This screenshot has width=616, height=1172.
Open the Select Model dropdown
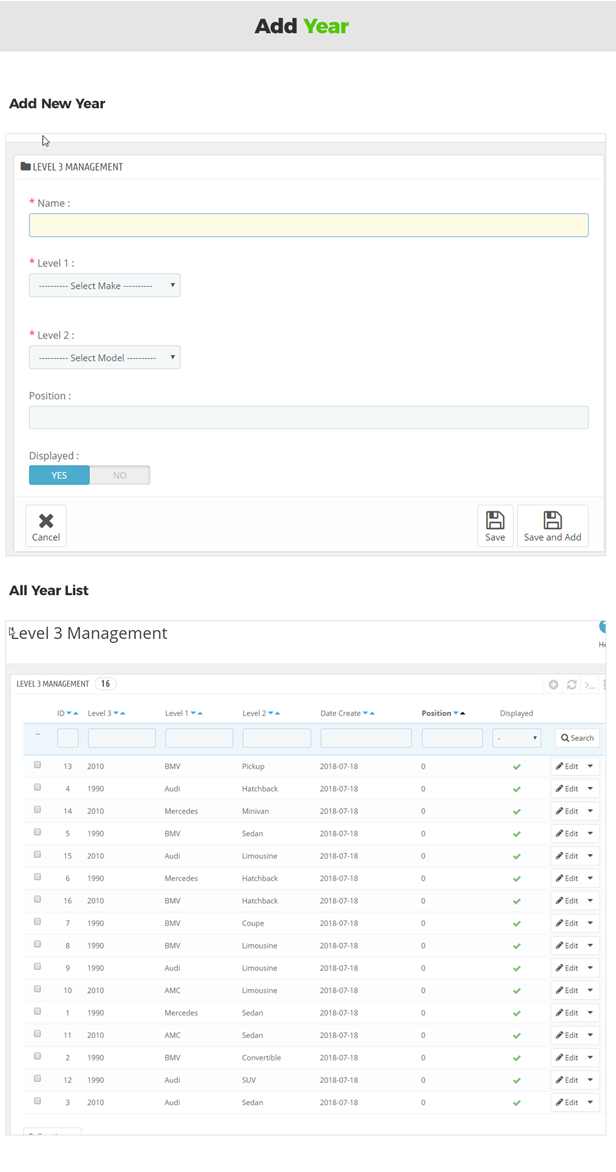[x=105, y=358]
